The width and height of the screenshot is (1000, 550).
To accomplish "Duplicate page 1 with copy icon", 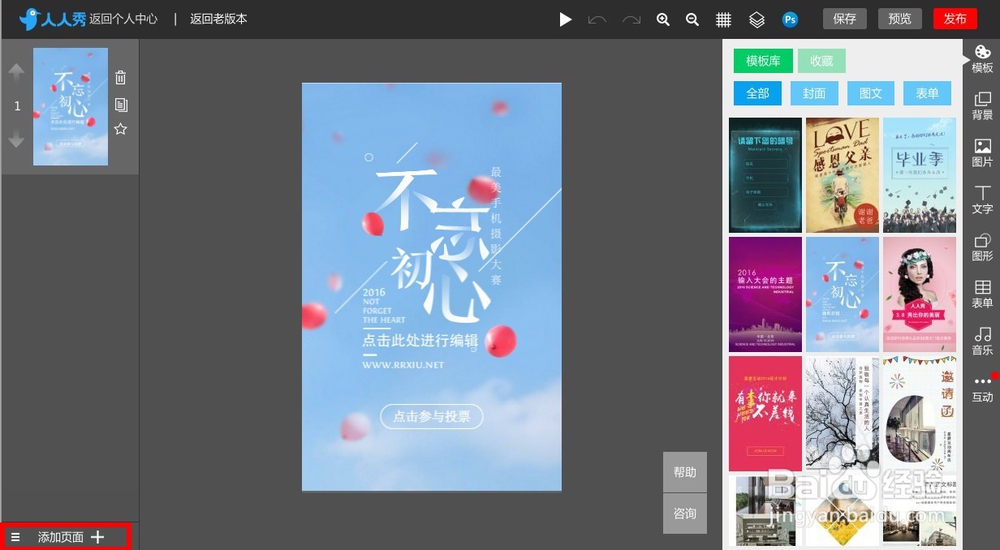I will (121, 105).
